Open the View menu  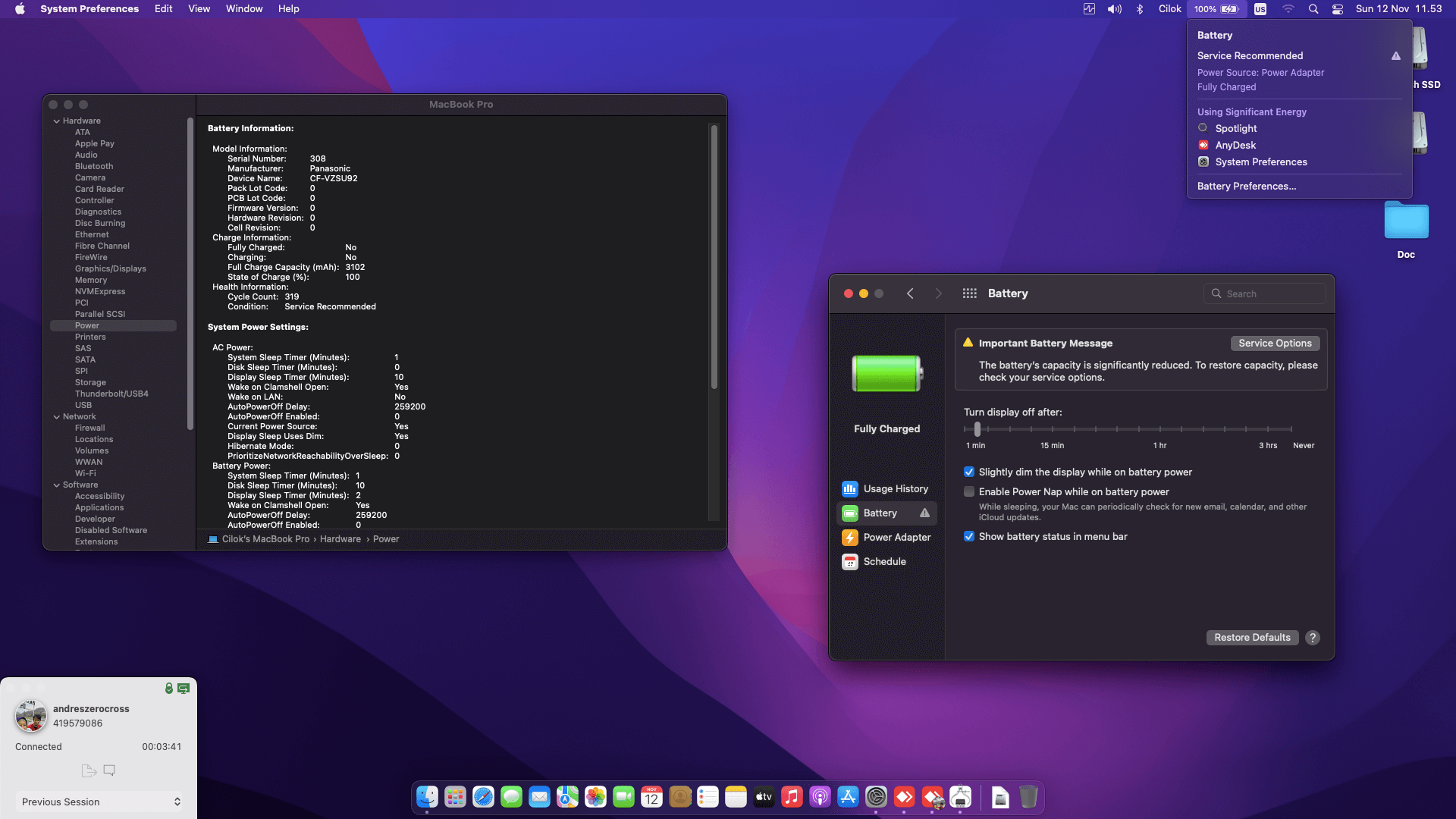(x=199, y=9)
